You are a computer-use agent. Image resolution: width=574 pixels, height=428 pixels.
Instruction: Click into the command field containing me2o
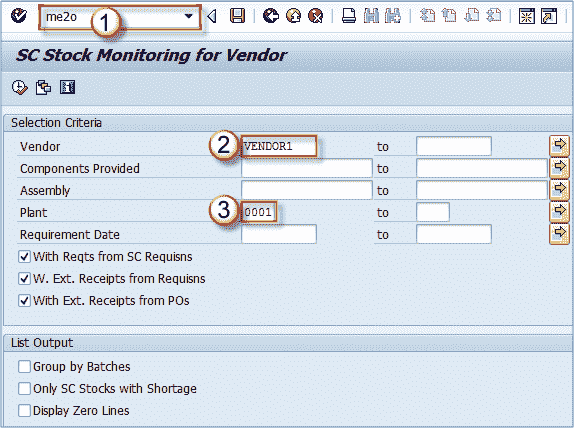120,17
